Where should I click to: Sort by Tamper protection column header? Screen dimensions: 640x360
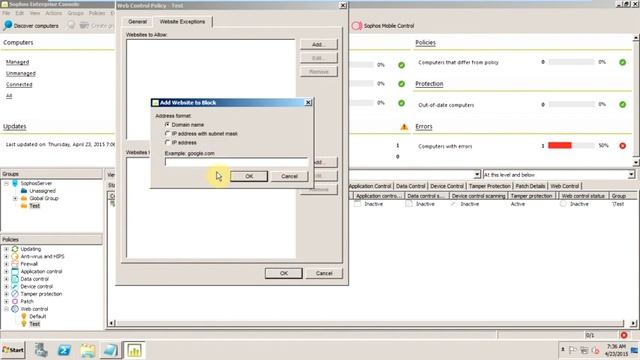pyautogui.click(x=531, y=196)
